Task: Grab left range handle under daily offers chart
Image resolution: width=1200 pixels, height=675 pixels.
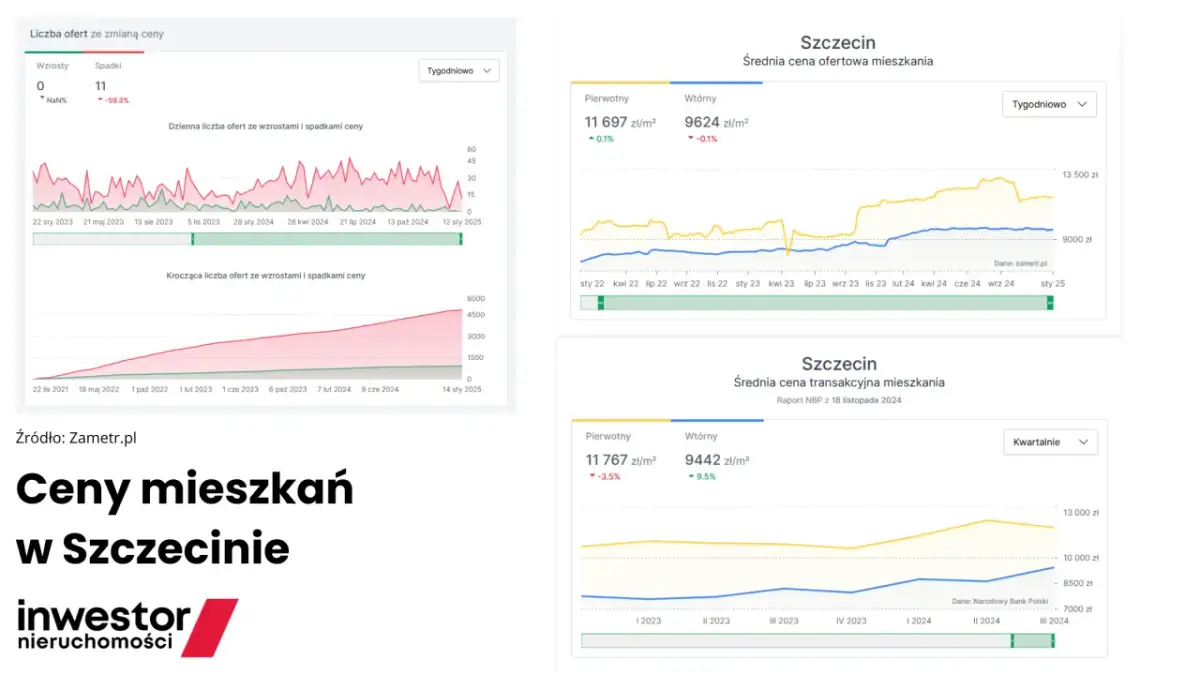Action: (191, 239)
